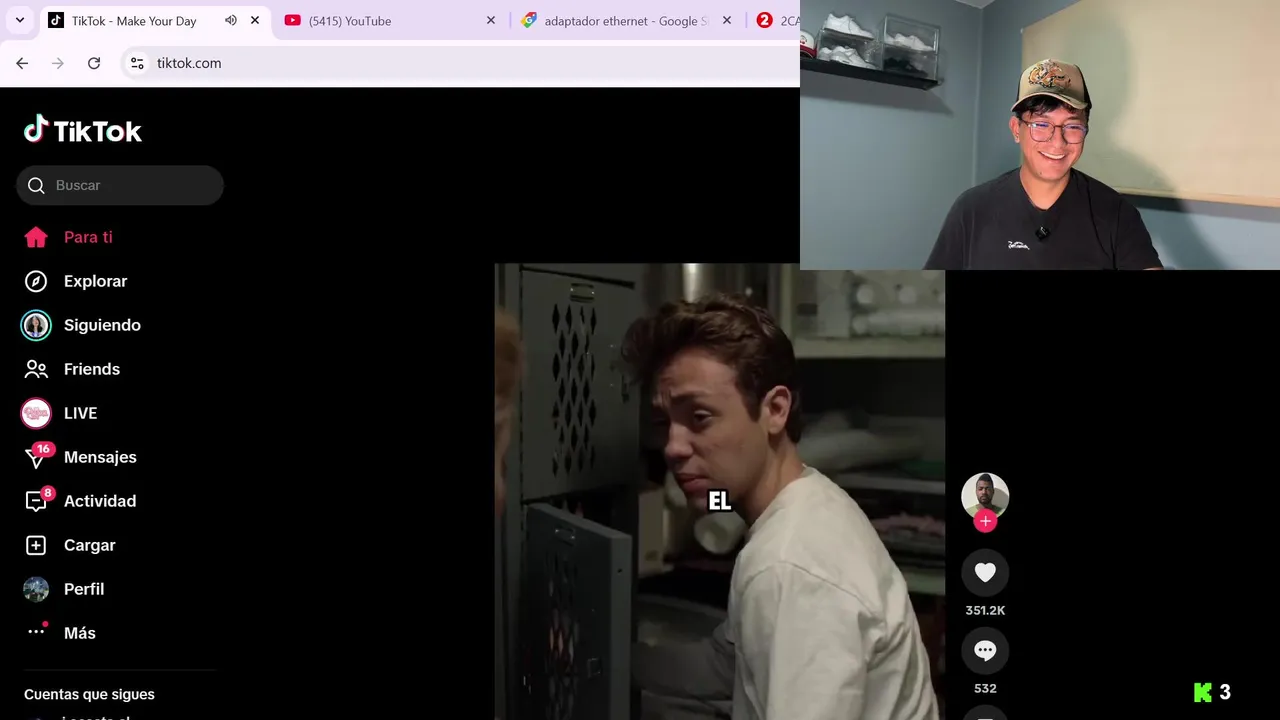Image resolution: width=1280 pixels, height=720 pixels.
Task: Follow the creator with the plus button
Action: pos(985,521)
